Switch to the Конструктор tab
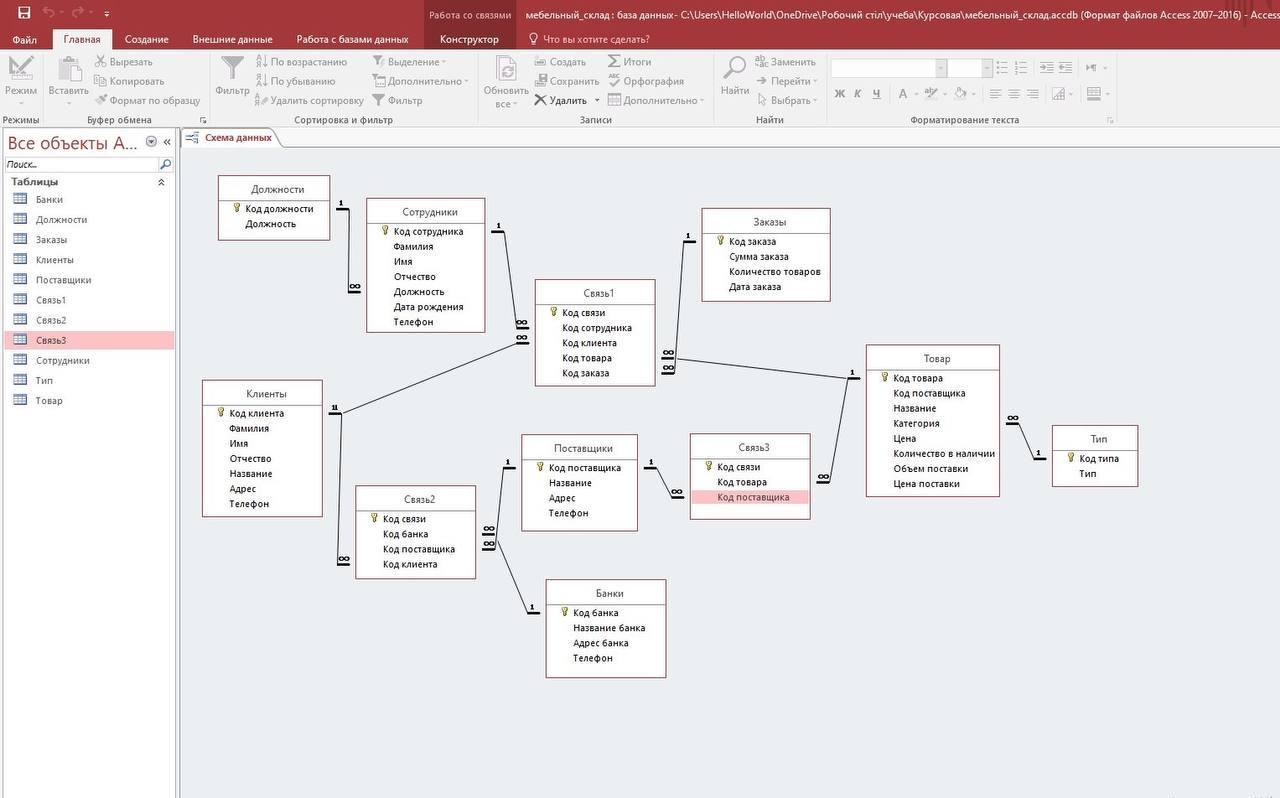The image size is (1280, 798). pos(469,39)
